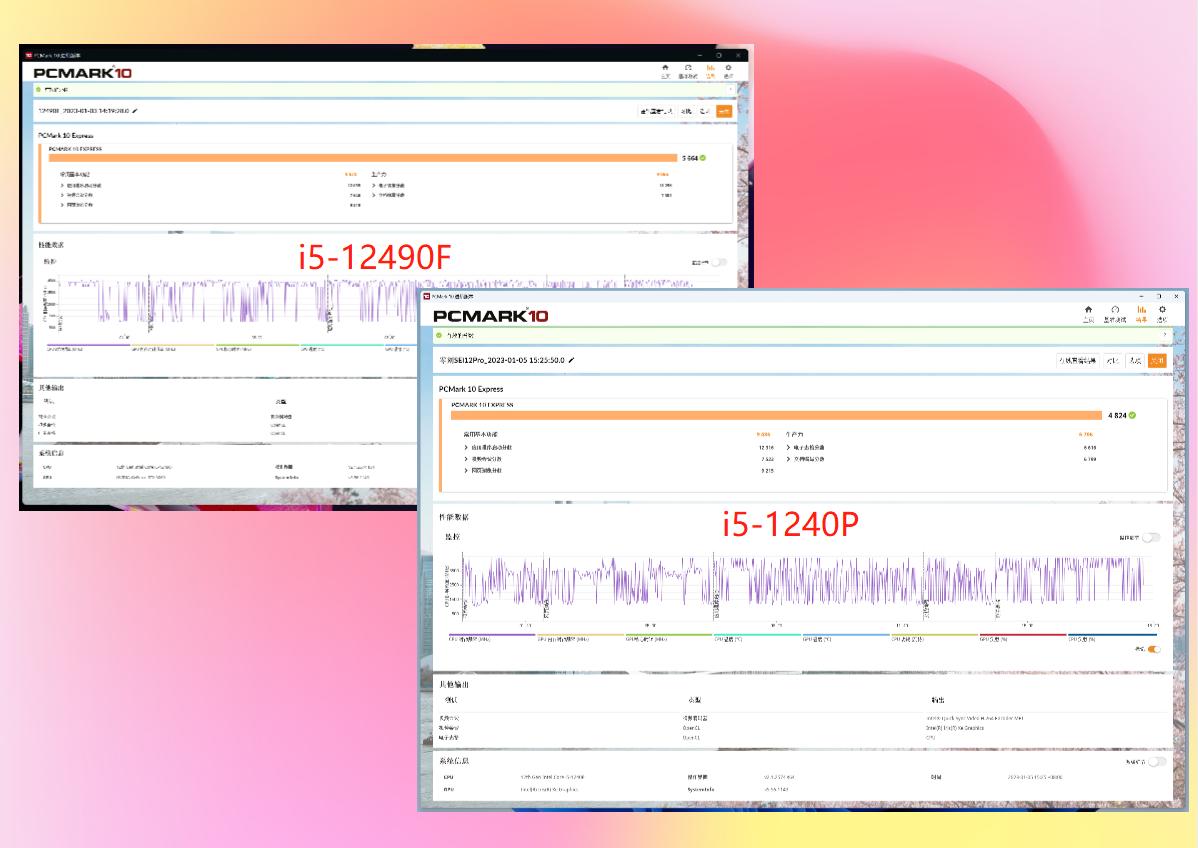Screen dimensions: 1198x848
Task: Expand the notification bar chevron in i5-1240P window
Action: coord(1164,335)
